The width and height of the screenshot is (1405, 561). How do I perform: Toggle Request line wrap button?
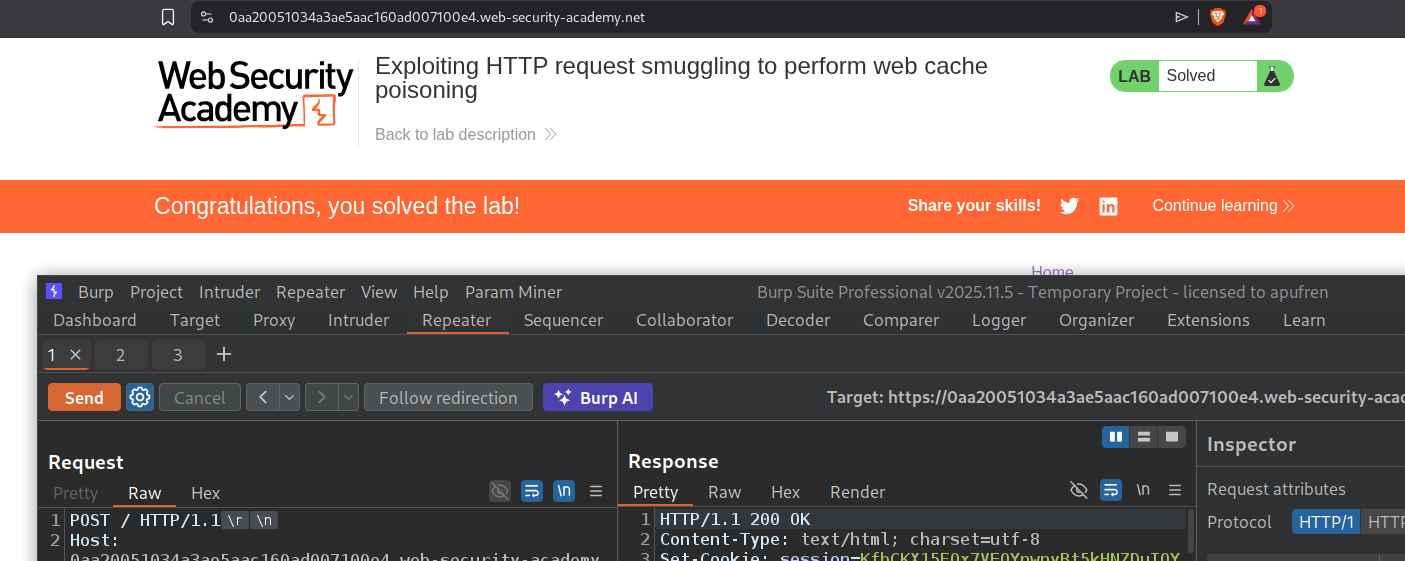pyautogui.click(x=532, y=491)
